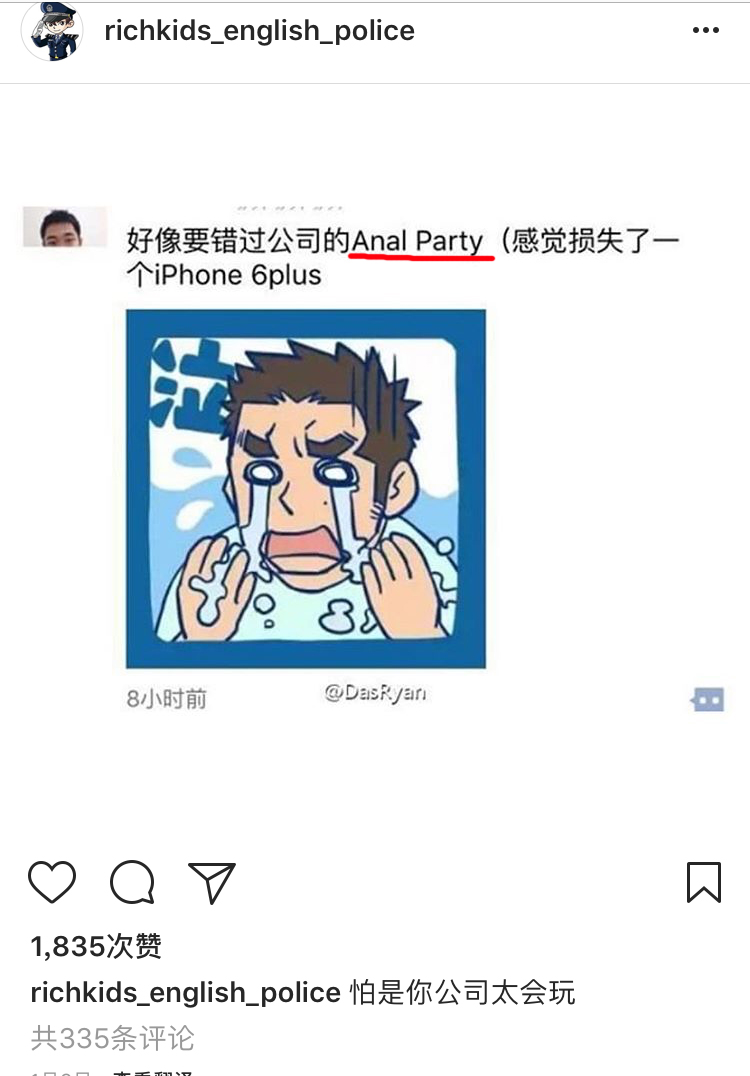Save post with the bookmark icon
This screenshot has height=1076, width=750.
(704, 882)
